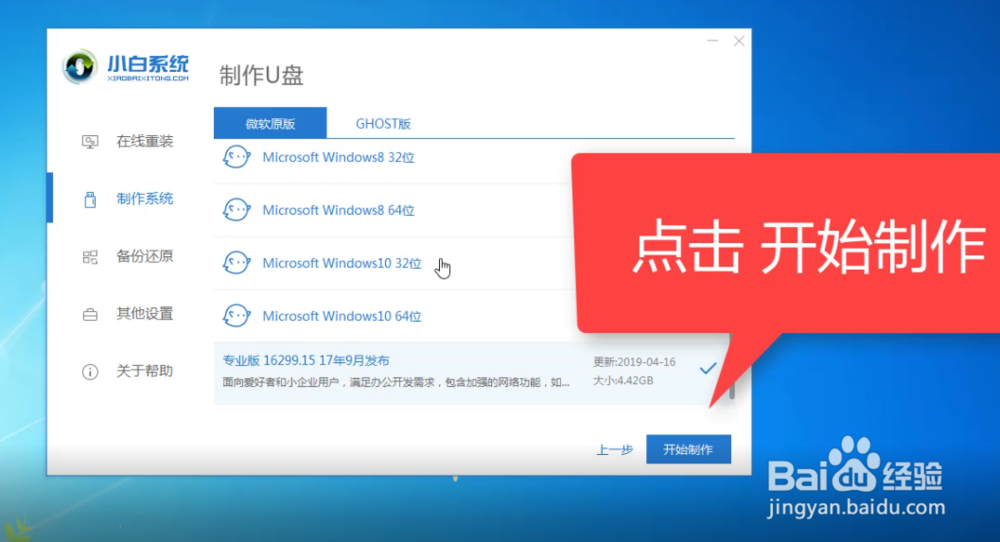
Task: Click the 备份还原 grid icon
Action: (90, 257)
